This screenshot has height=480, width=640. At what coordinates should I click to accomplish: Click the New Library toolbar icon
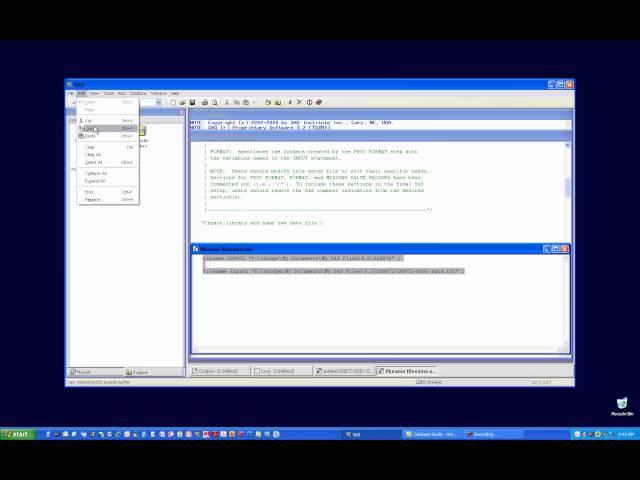268,102
